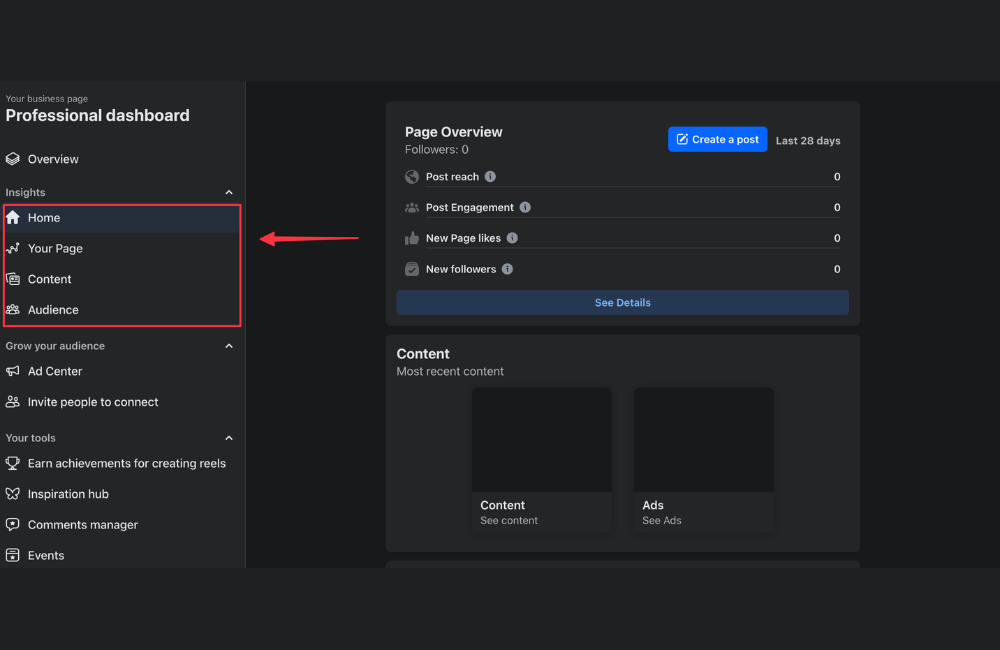
Task: Click the See Details button
Action: (x=622, y=303)
